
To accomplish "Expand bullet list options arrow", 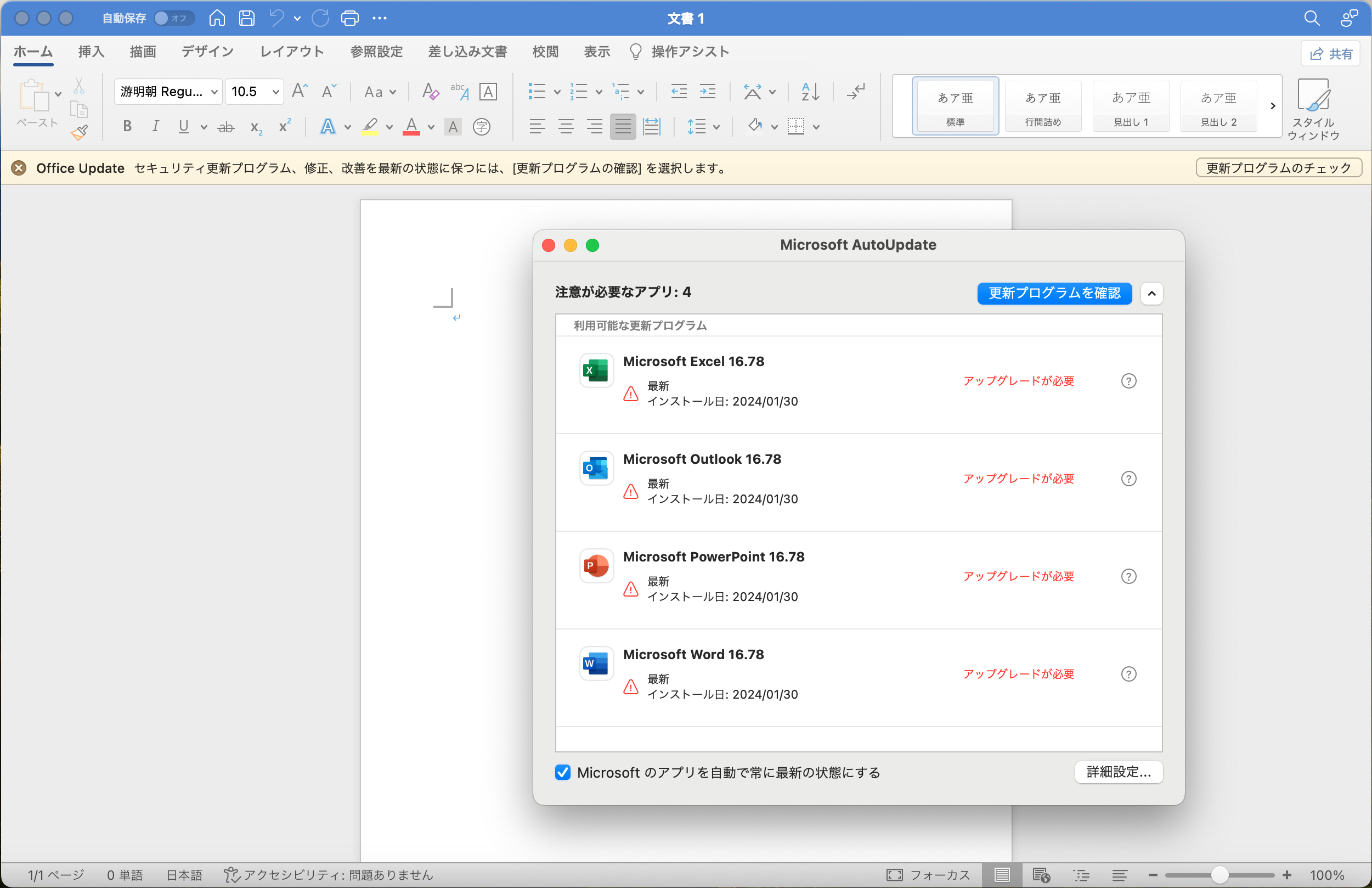I will [x=557, y=92].
